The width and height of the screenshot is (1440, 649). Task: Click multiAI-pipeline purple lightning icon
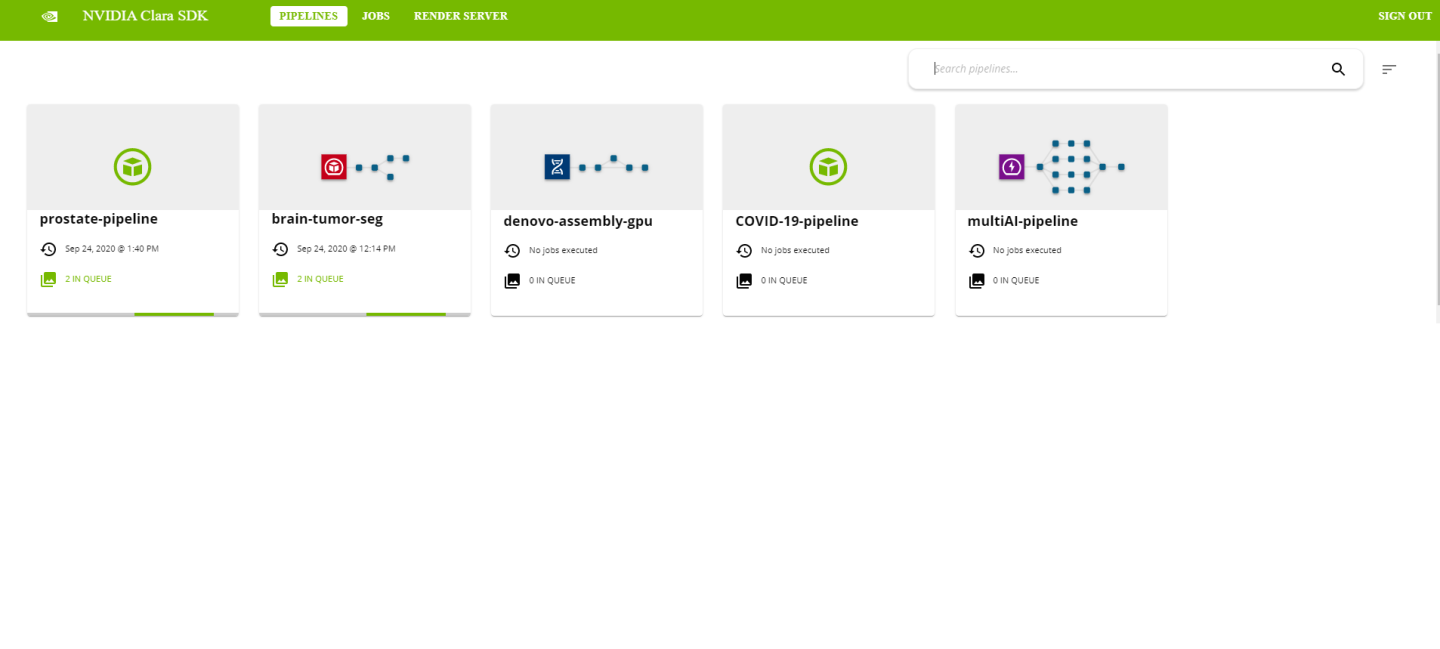(x=1011, y=167)
